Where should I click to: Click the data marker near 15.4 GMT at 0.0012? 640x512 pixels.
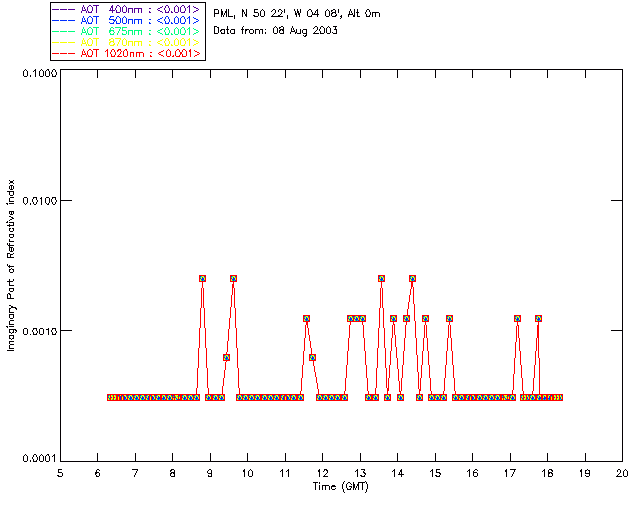tap(449, 318)
